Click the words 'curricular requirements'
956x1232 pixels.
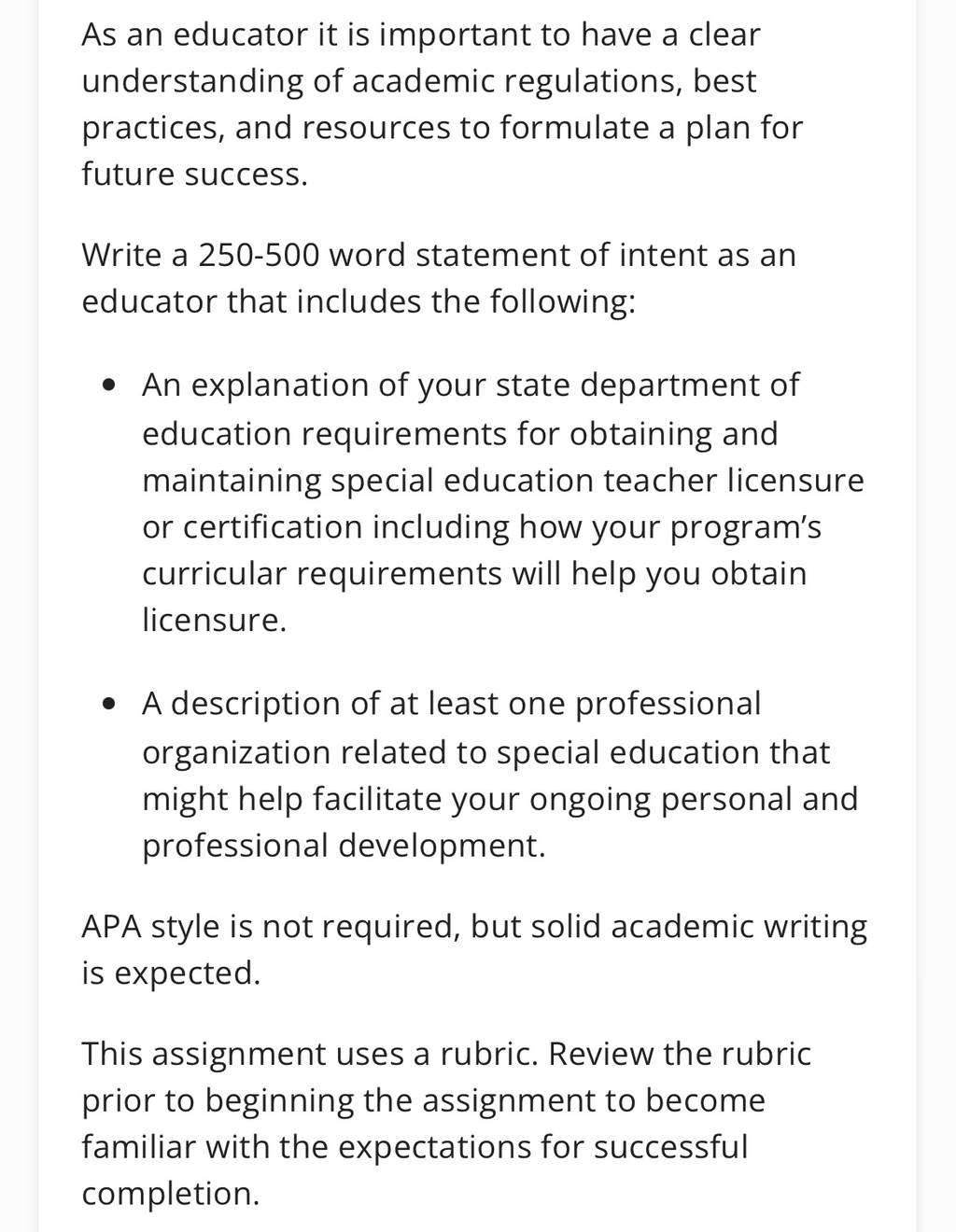pyautogui.click(x=322, y=573)
